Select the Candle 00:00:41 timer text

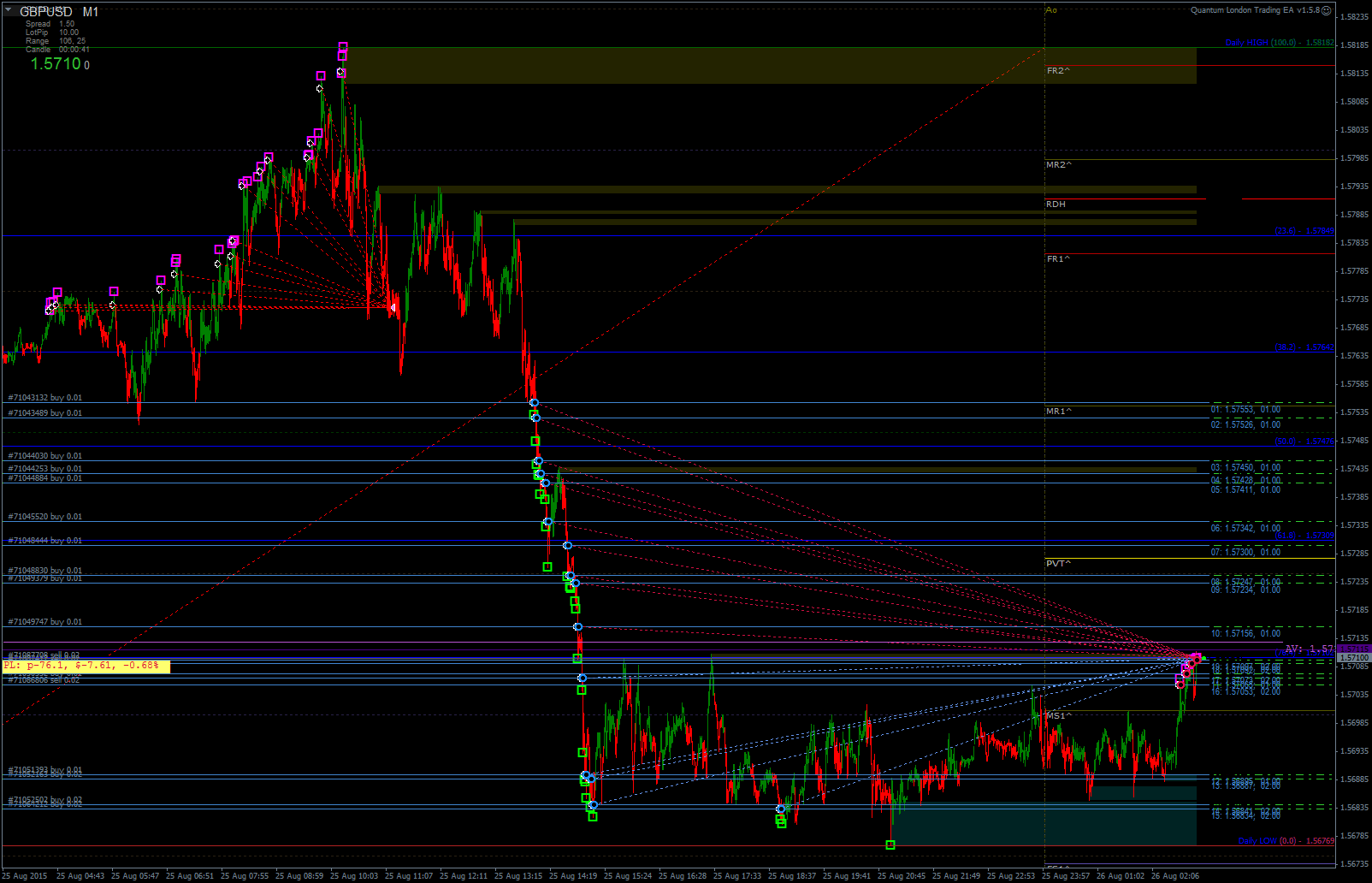57,50
